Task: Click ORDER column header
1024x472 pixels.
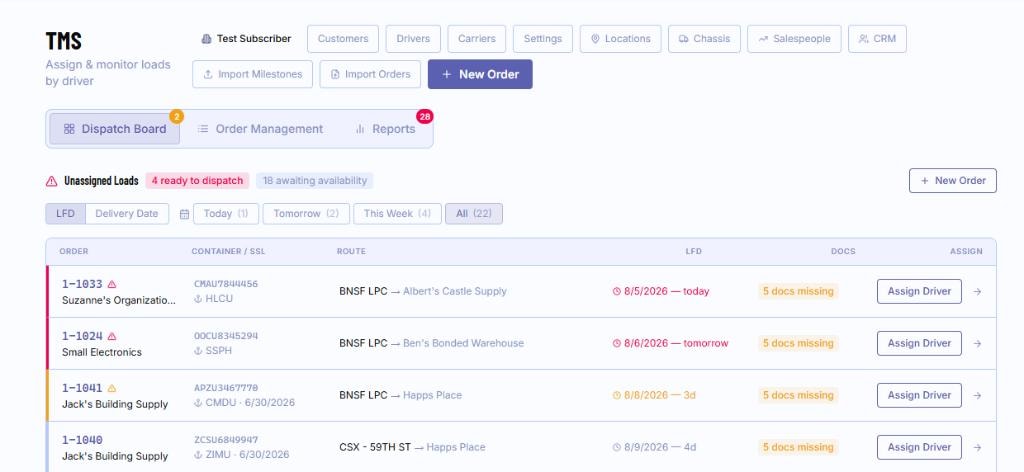Action: pyautogui.click(x=74, y=251)
